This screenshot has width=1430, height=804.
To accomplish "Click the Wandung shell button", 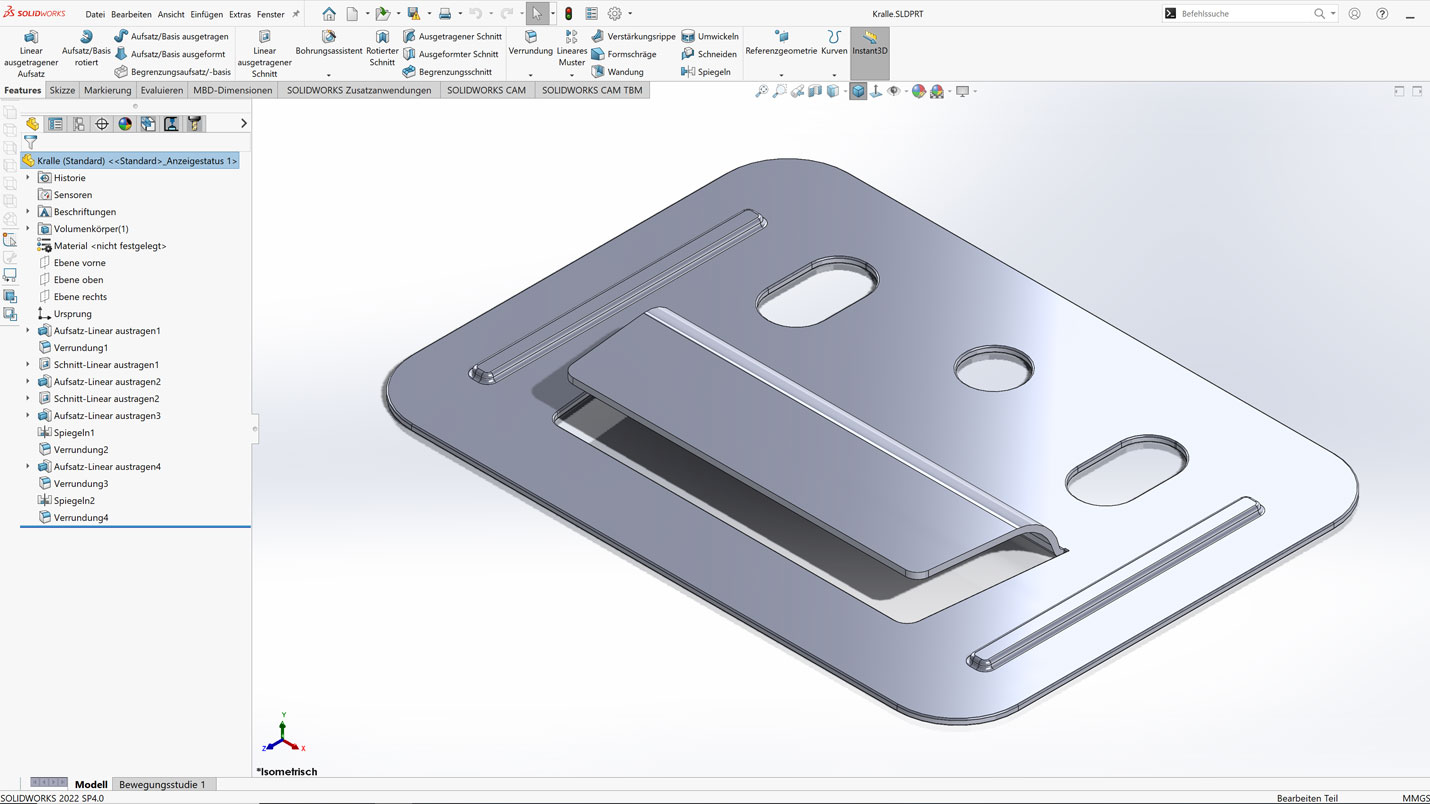I will 617,72.
